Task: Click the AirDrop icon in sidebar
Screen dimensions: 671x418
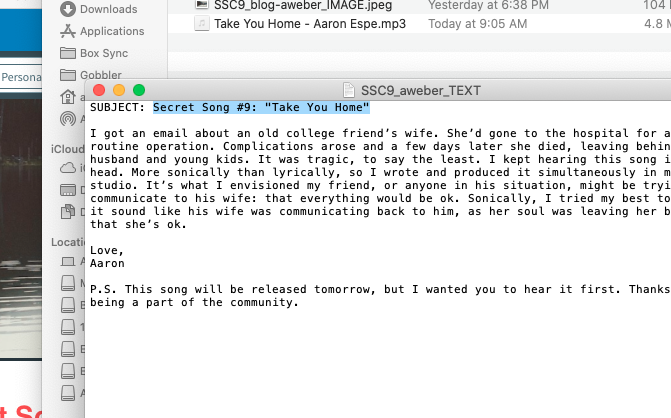Action: 68,119
